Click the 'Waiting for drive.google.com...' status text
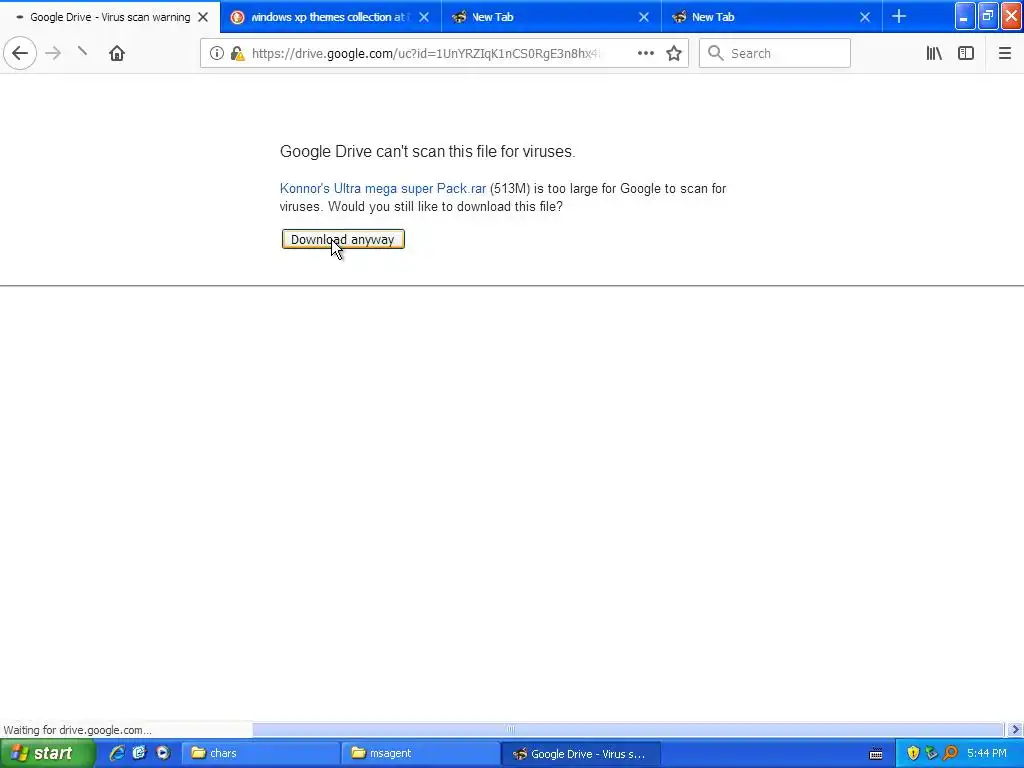Viewport: 1024px width, 768px height. pos(78,729)
